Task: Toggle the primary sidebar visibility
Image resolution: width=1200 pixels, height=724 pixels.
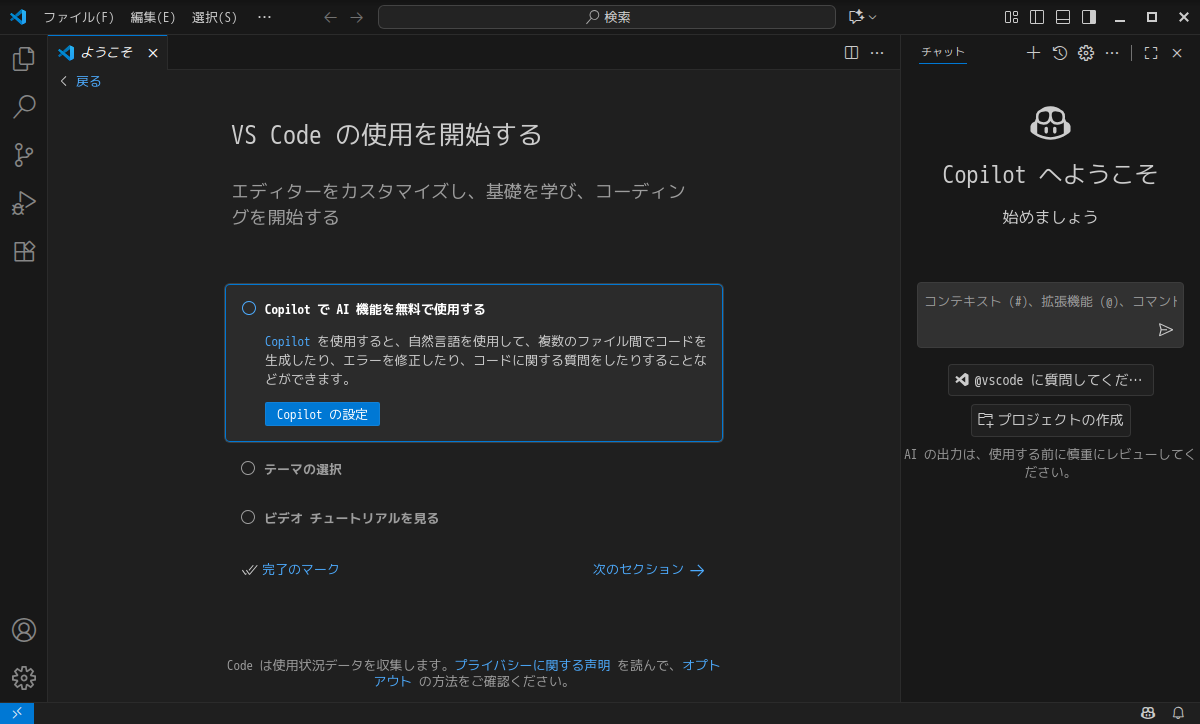Action: click(x=1037, y=17)
